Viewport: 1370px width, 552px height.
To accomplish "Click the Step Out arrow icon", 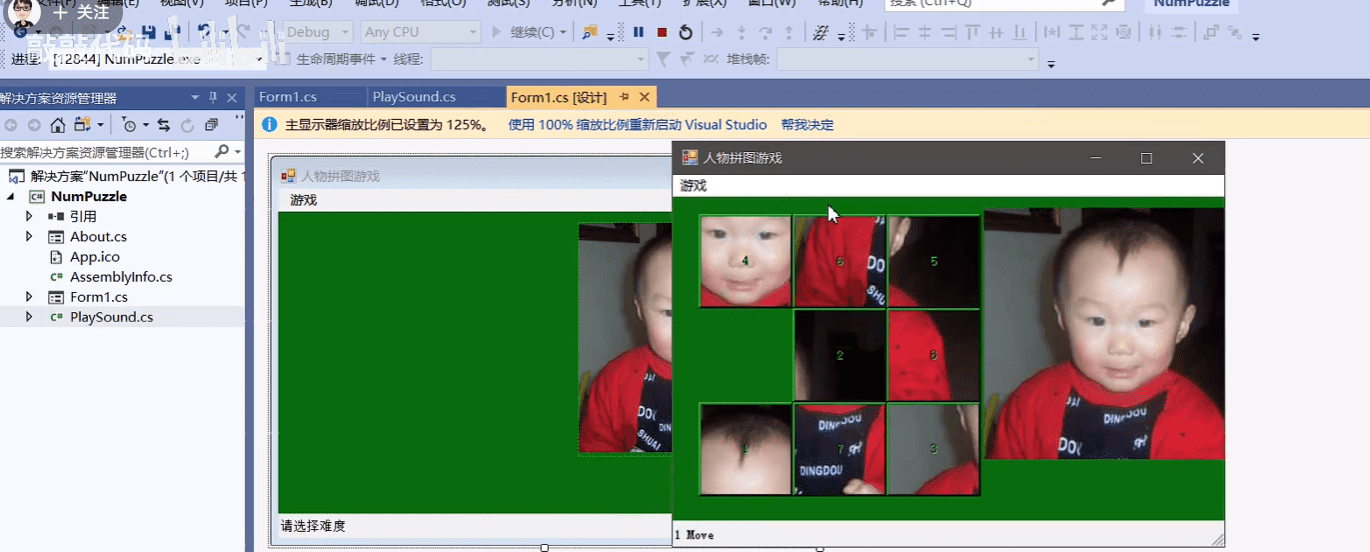I will [x=789, y=32].
